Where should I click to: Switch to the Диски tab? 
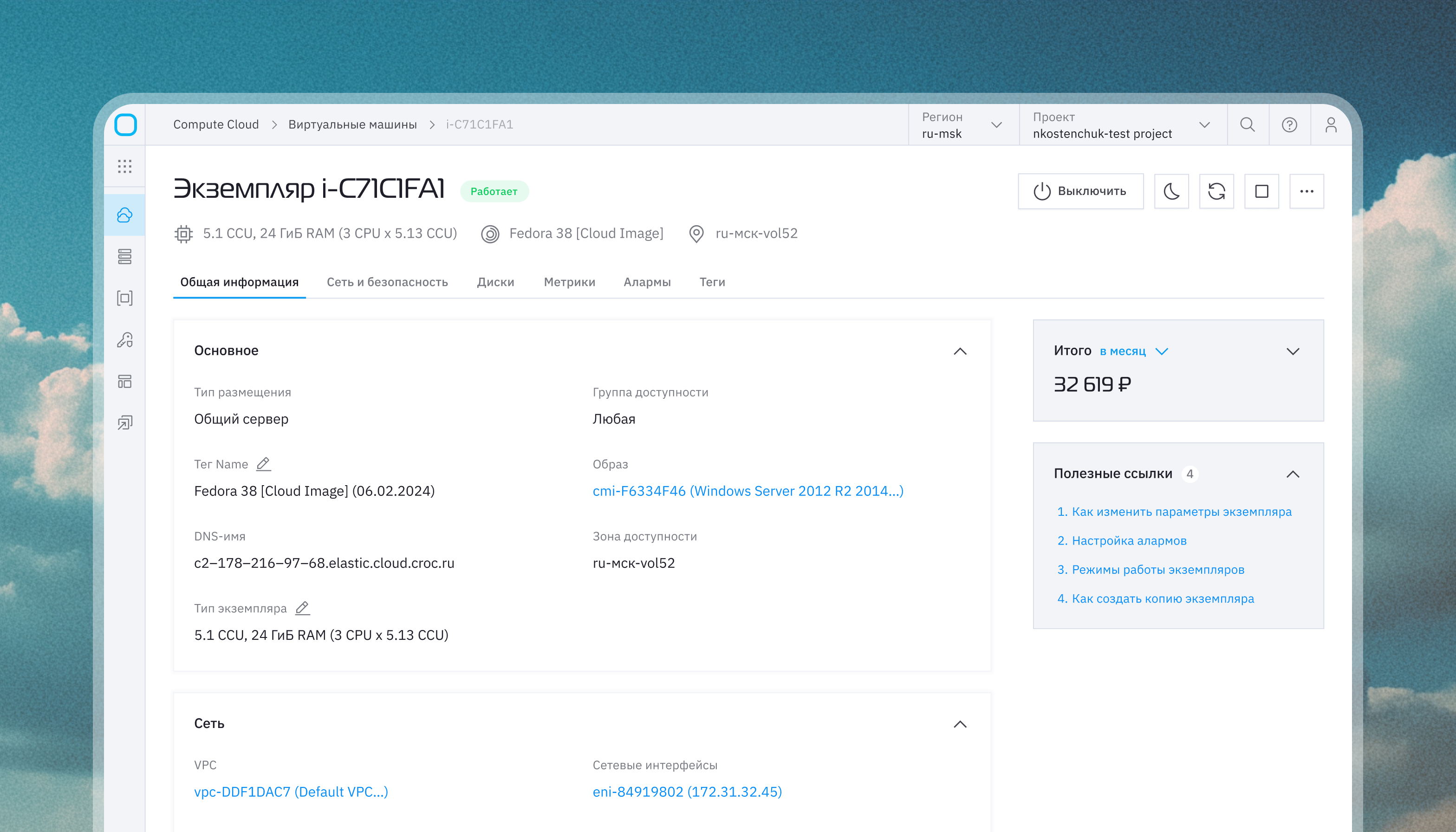pos(495,282)
